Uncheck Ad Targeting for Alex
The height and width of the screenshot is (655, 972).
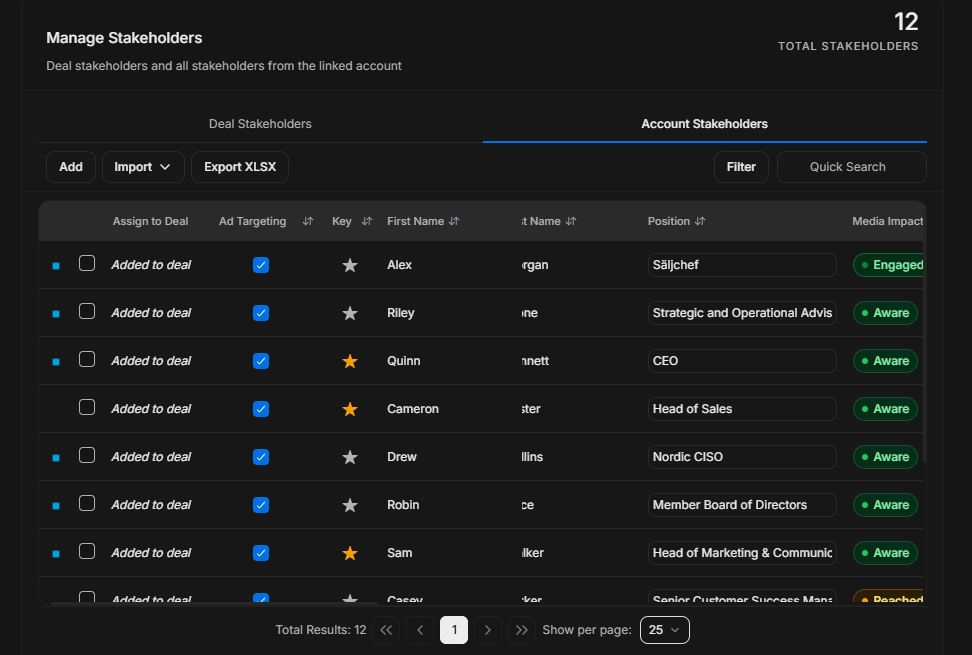click(x=261, y=265)
